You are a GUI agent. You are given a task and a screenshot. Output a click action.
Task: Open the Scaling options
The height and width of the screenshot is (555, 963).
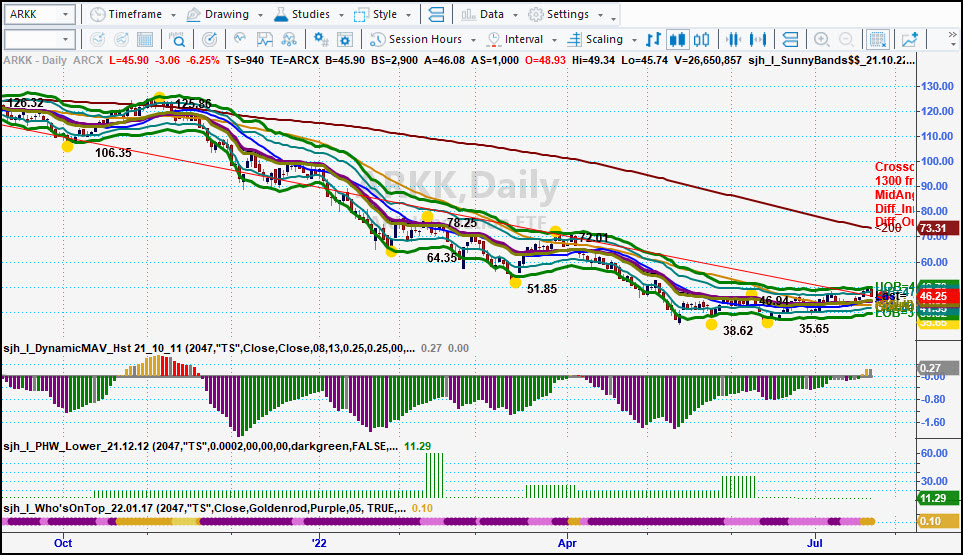coord(595,39)
